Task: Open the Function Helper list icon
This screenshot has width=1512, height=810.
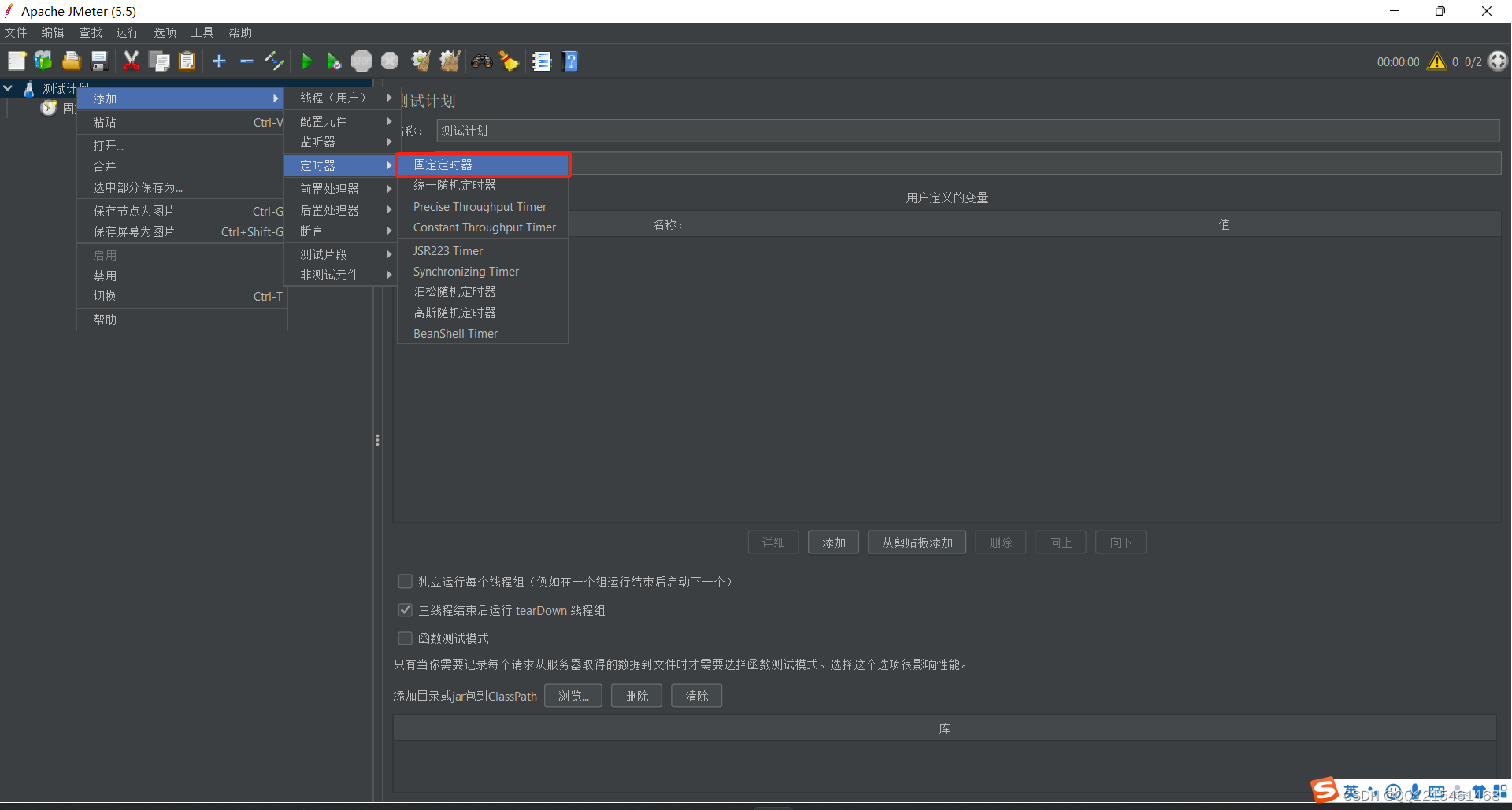Action: 541,61
